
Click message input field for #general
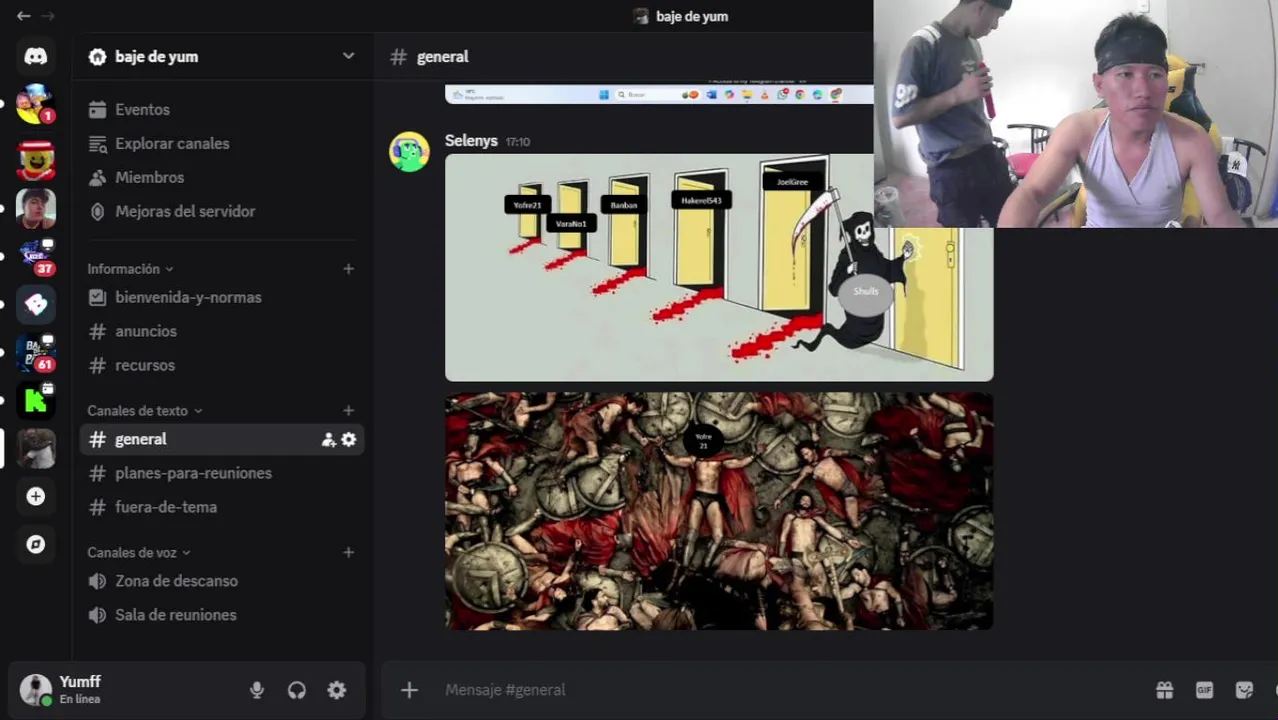(790, 690)
